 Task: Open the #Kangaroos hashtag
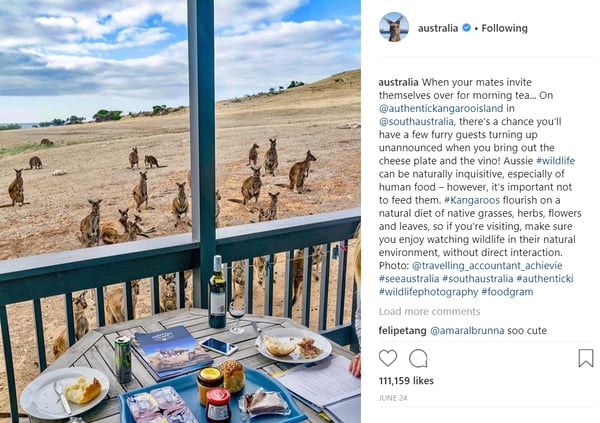pos(472,200)
